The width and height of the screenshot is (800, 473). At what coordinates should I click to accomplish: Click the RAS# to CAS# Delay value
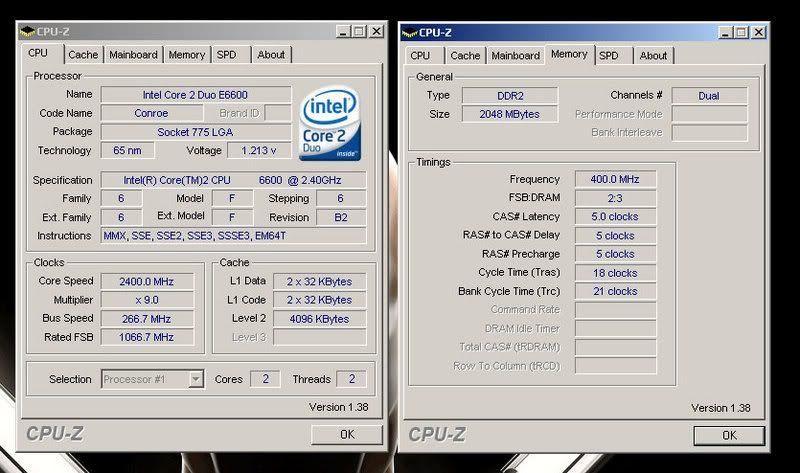tap(615, 236)
